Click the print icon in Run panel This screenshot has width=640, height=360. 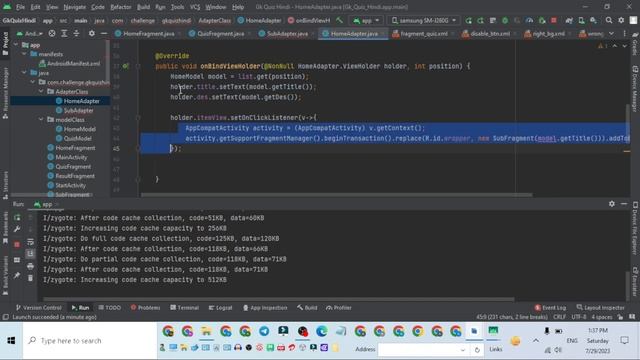pyautogui.click(x=30, y=266)
